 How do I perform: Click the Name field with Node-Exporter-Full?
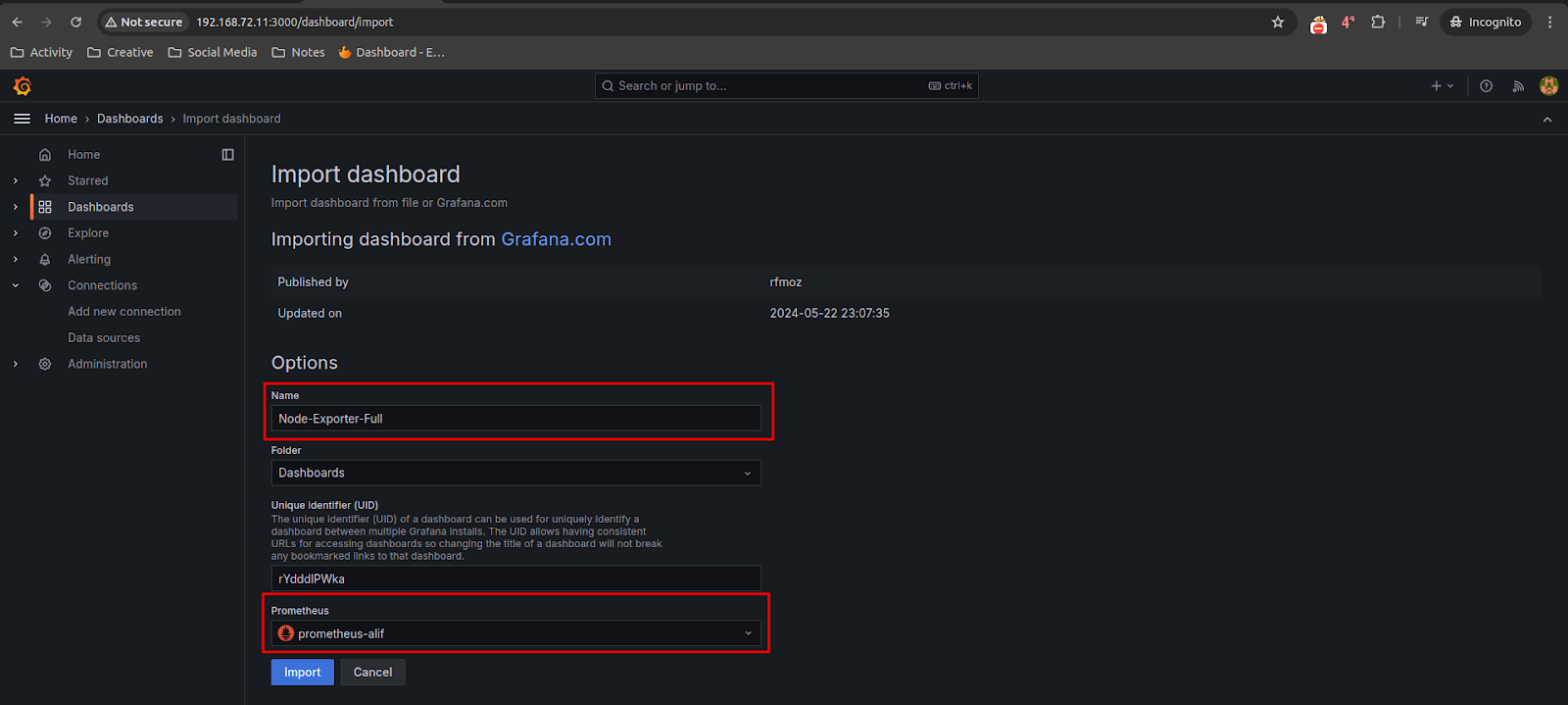coord(515,419)
